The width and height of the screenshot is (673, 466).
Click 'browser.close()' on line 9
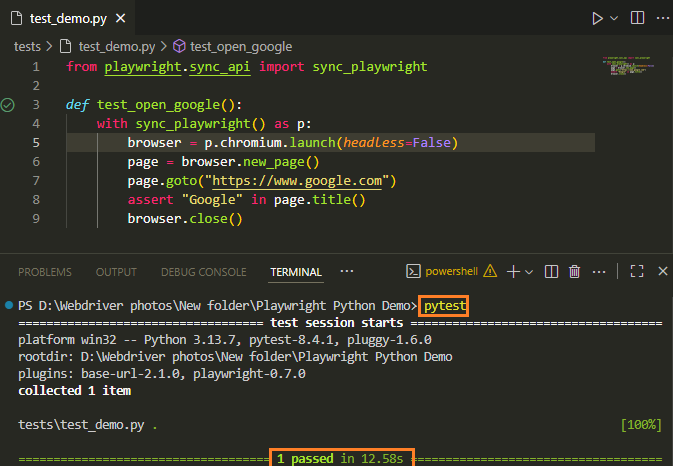185,219
